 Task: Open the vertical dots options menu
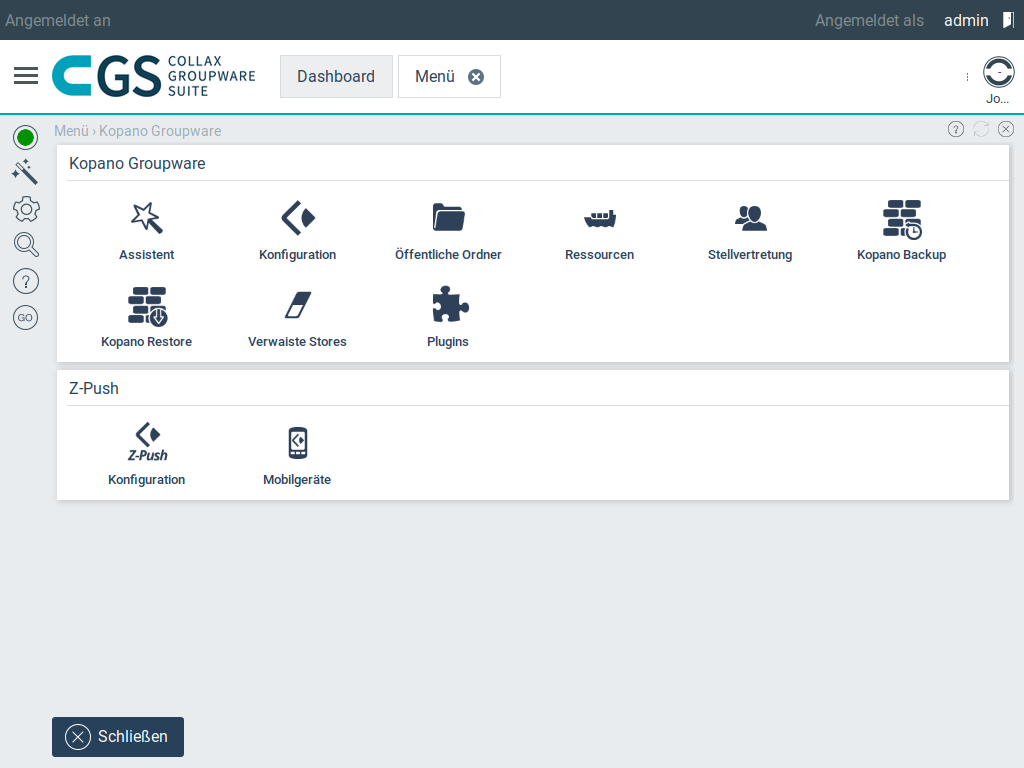(967, 77)
